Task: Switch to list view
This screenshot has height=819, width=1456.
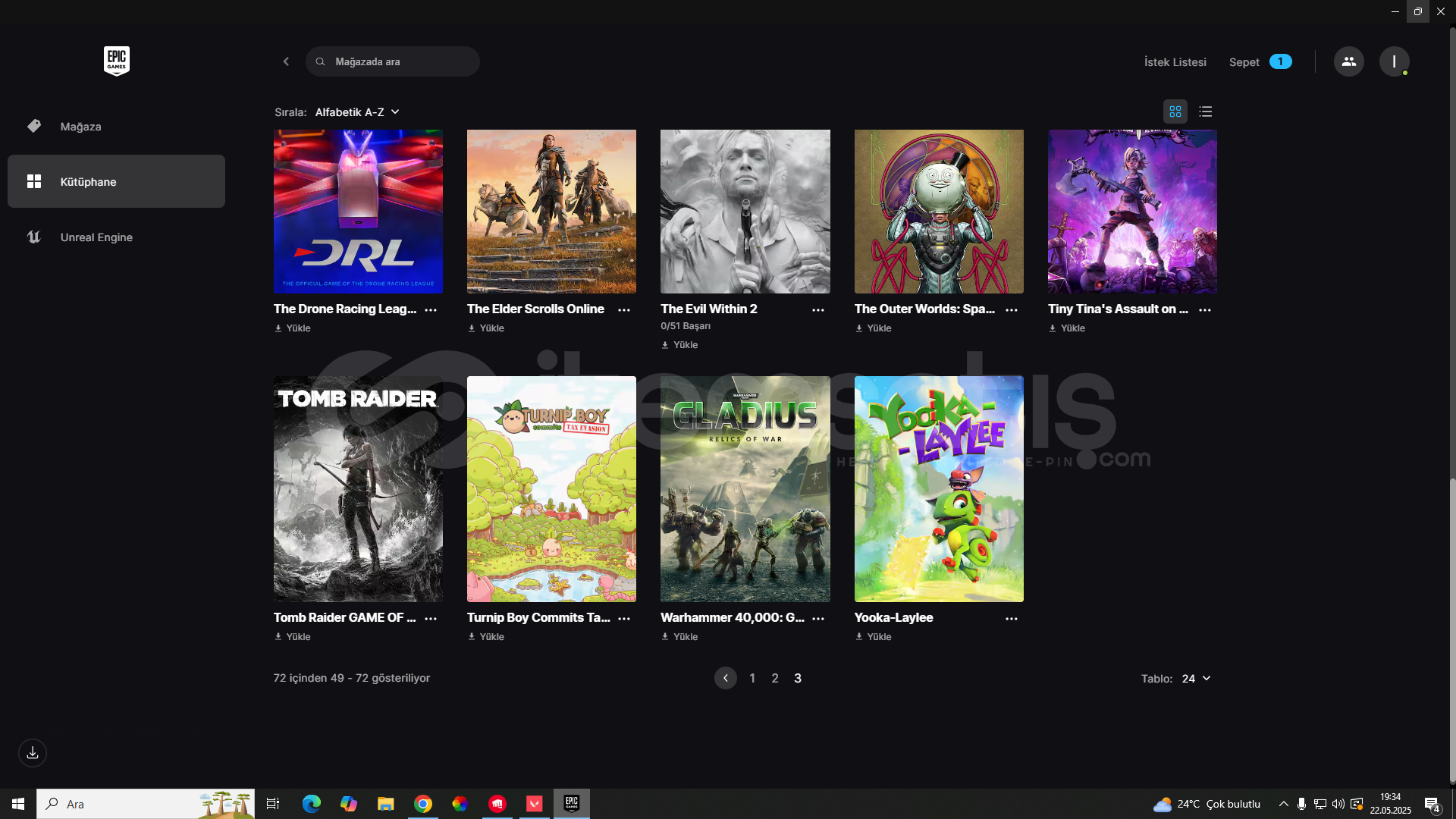Action: [1205, 111]
